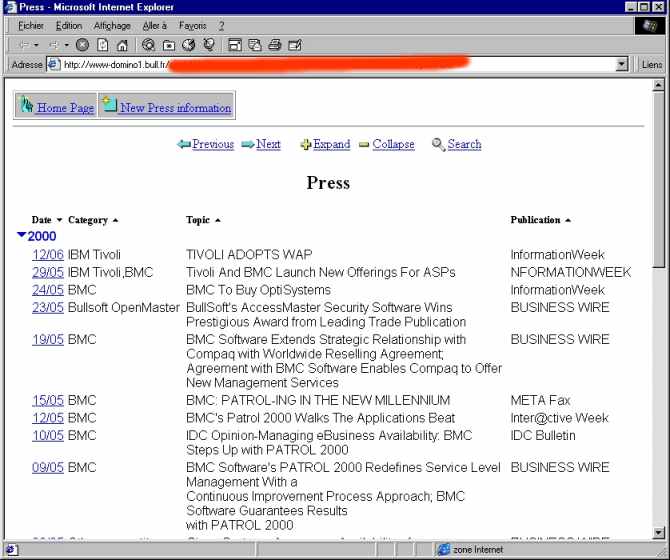
Task: Open the Aller à menu
Action: pos(155,26)
